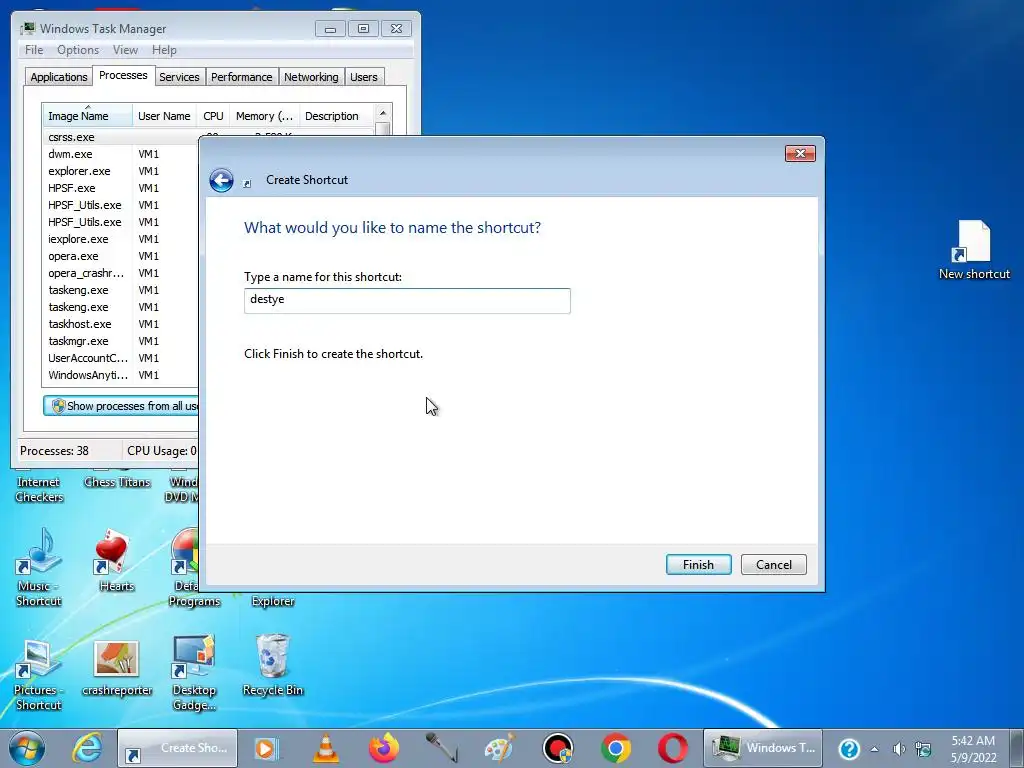Switch to the Networking tab

[311, 77]
